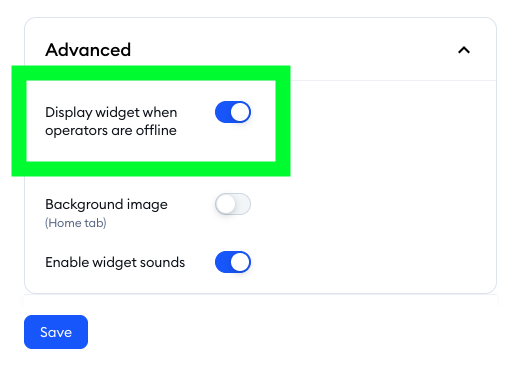The height and width of the screenshot is (365, 516).
Task: Click the Save button
Action: pyautogui.click(x=56, y=332)
